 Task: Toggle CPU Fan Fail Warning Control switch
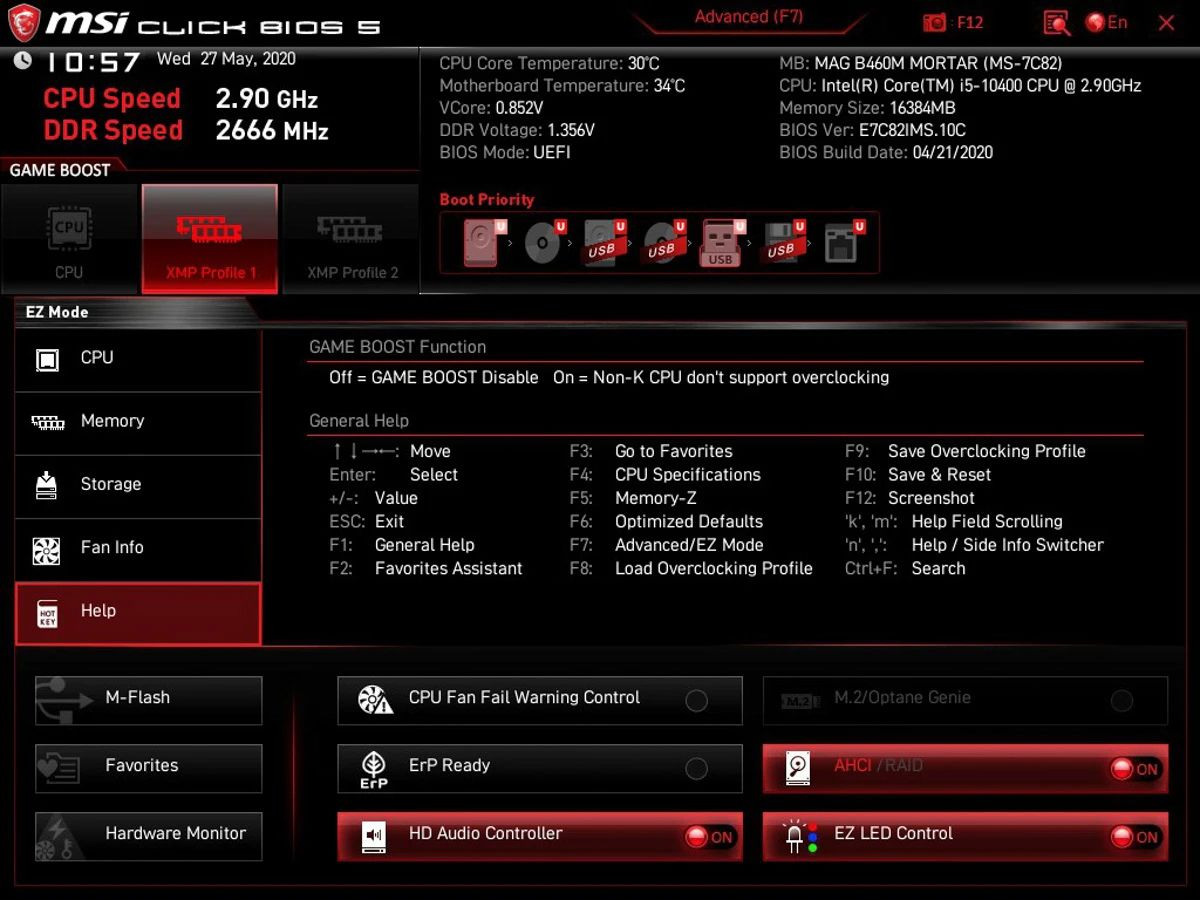[x=697, y=701]
